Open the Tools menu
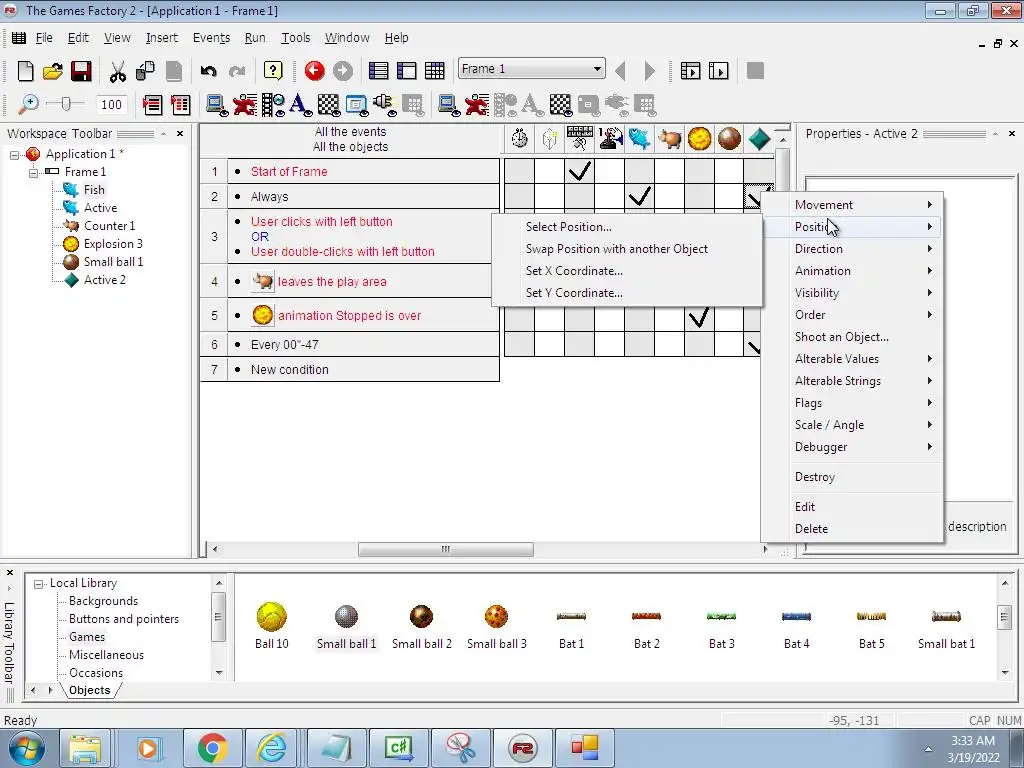The width and height of the screenshot is (1024, 768). (295, 38)
